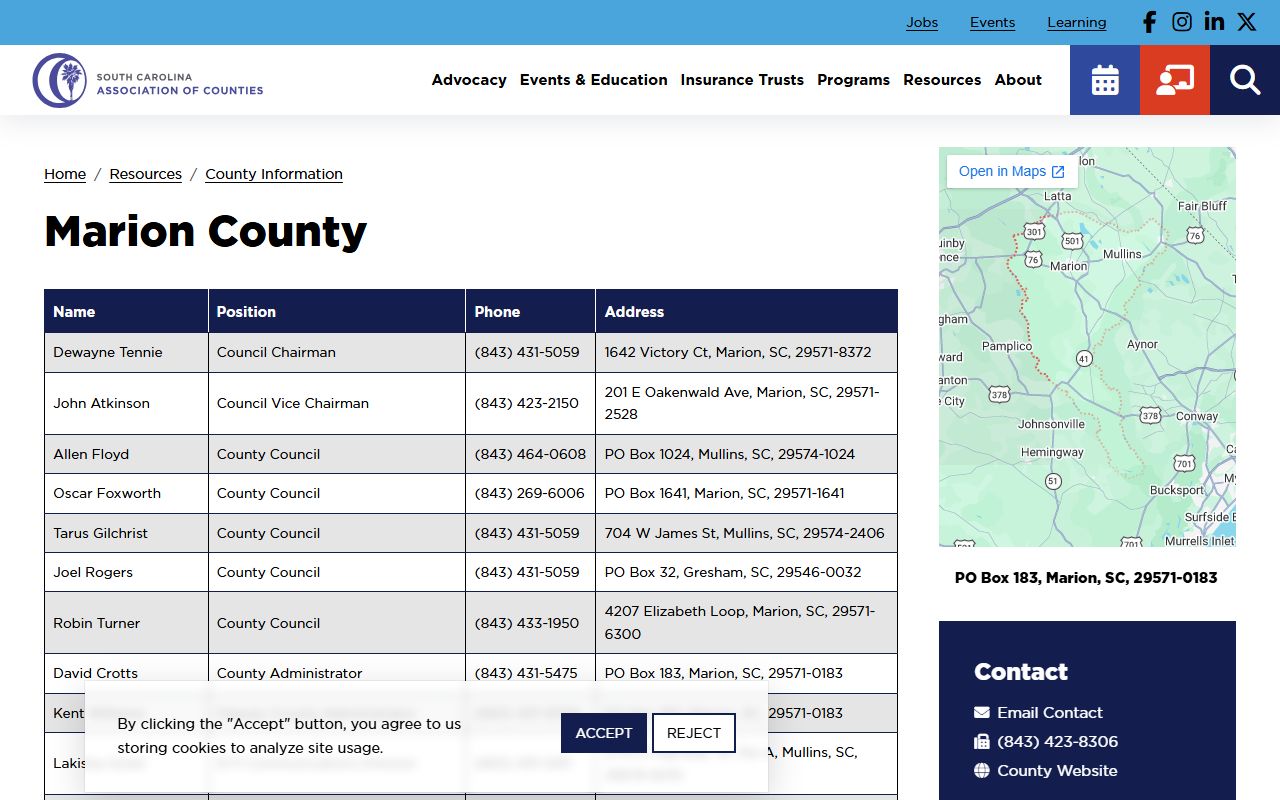
Task: Click phone number (843) 423-2150
Action: tap(527, 404)
